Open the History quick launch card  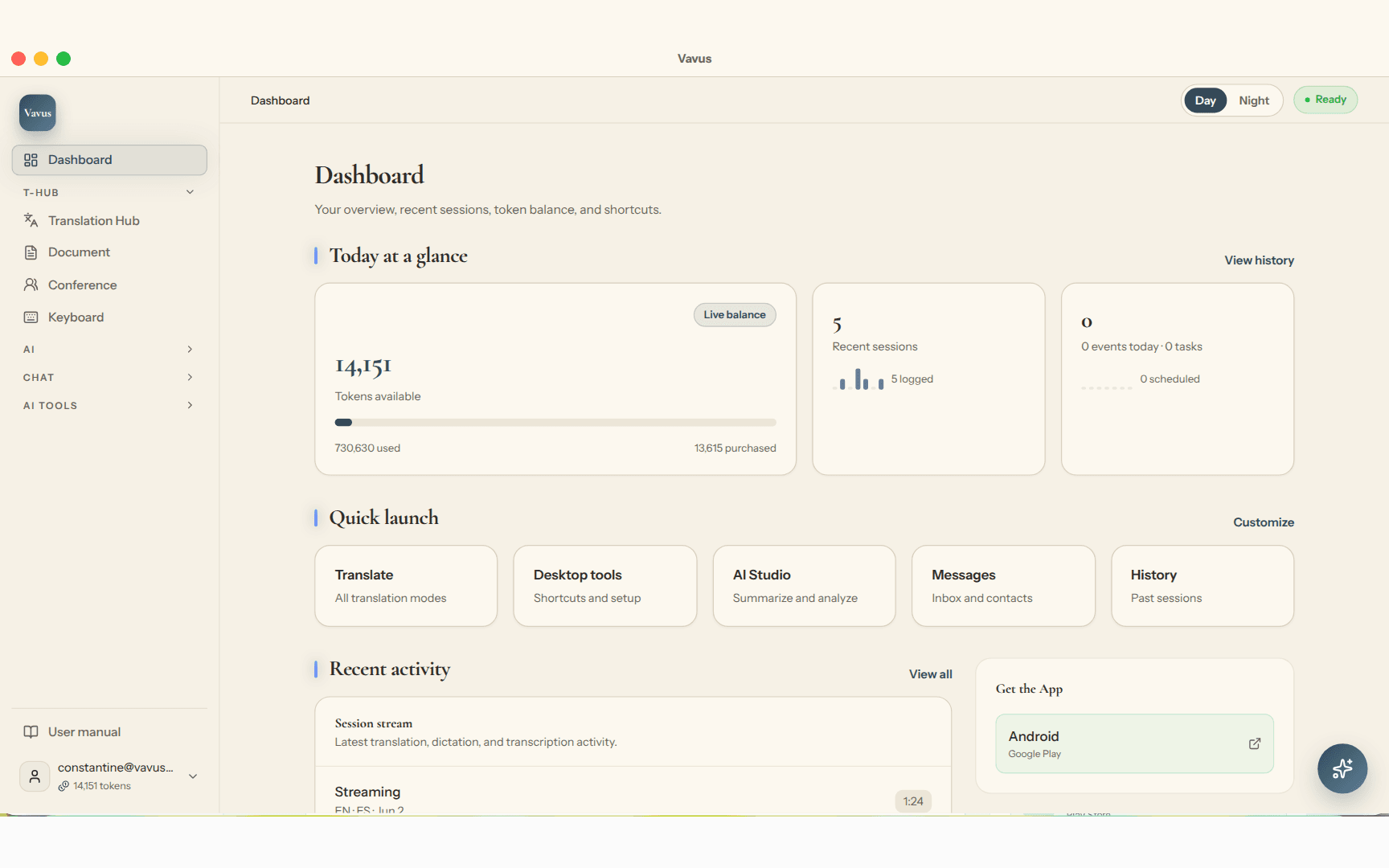tap(1203, 586)
